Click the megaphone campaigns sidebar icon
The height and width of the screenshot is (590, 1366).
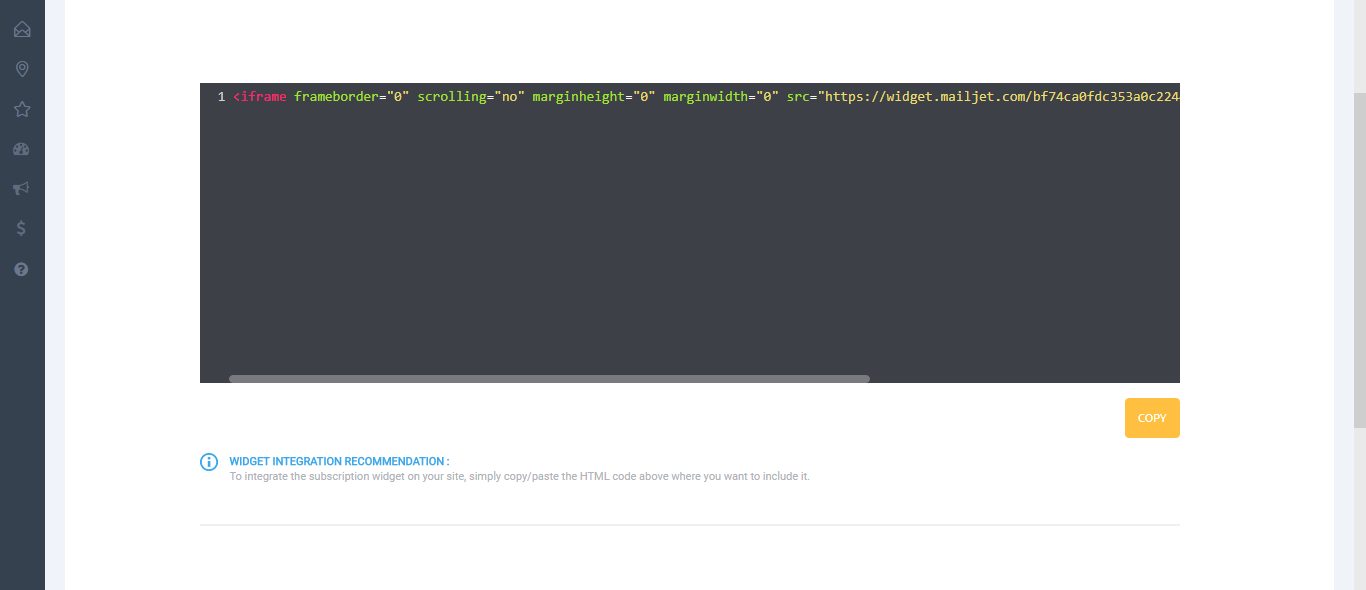[22, 189]
